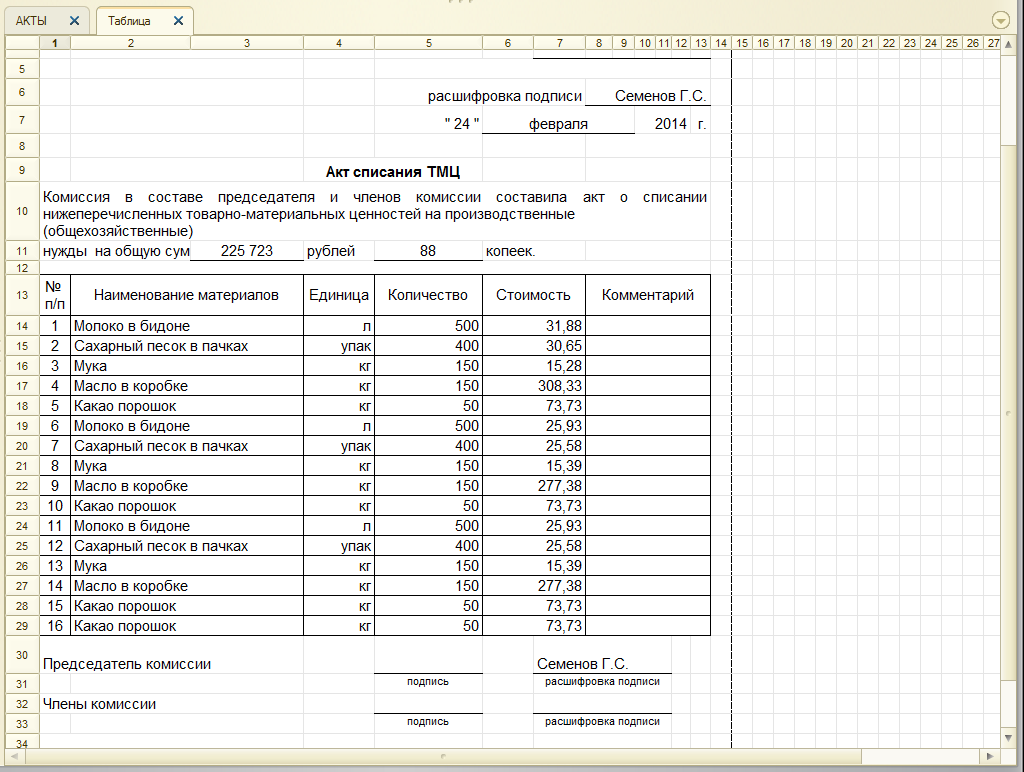Open the window list dropdown arrow
This screenshot has width=1024, height=772.
tap(1000, 20)
